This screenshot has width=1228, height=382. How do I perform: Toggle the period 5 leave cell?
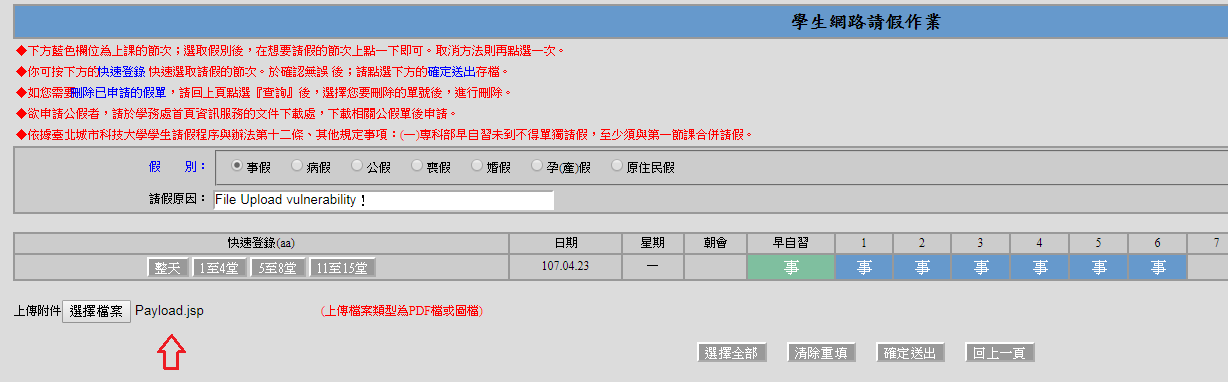tap(1098, 267)
